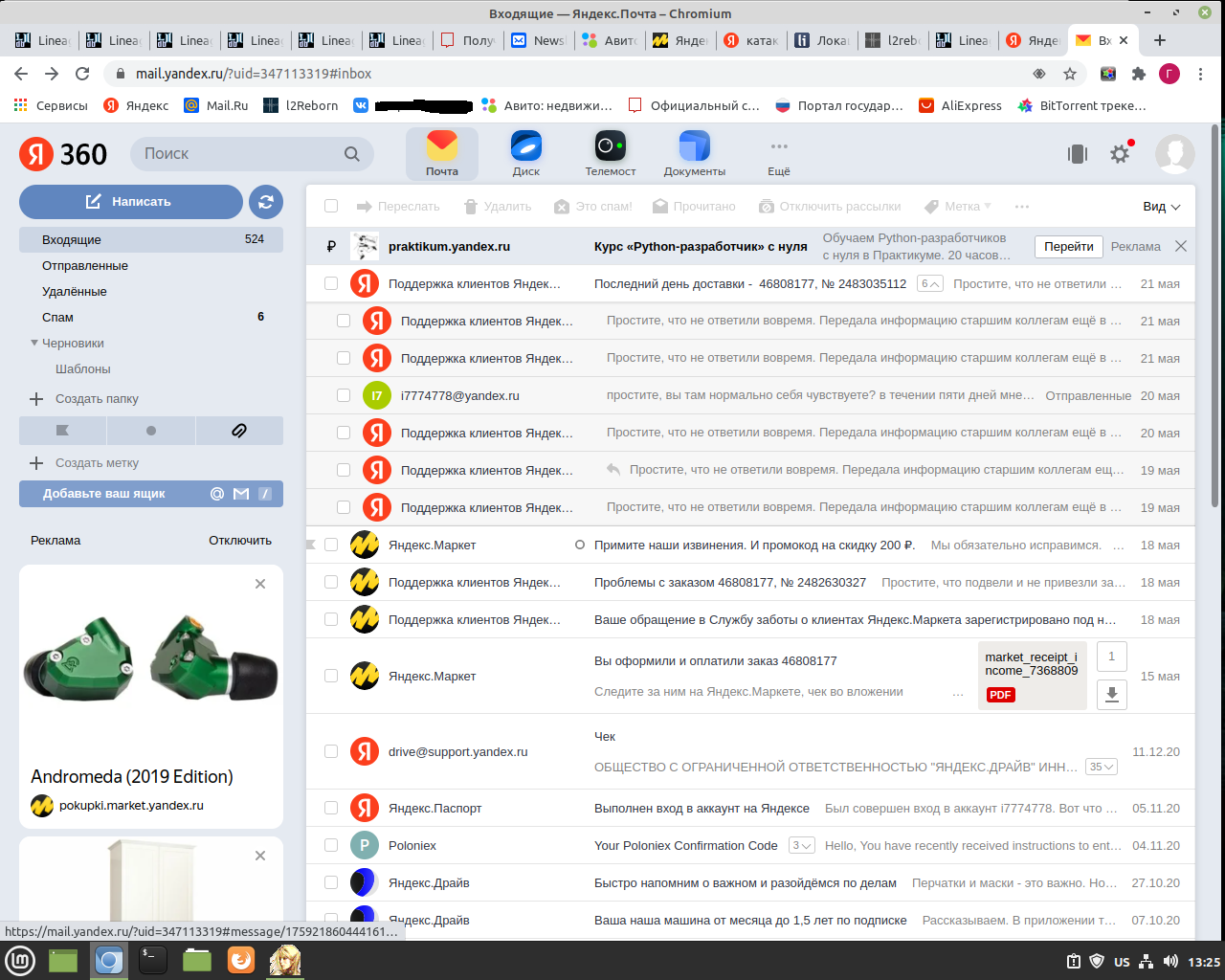Tick checkbox for Последний день доставки message
This screenshot has height=980, width=1225.
click(331, 283)
